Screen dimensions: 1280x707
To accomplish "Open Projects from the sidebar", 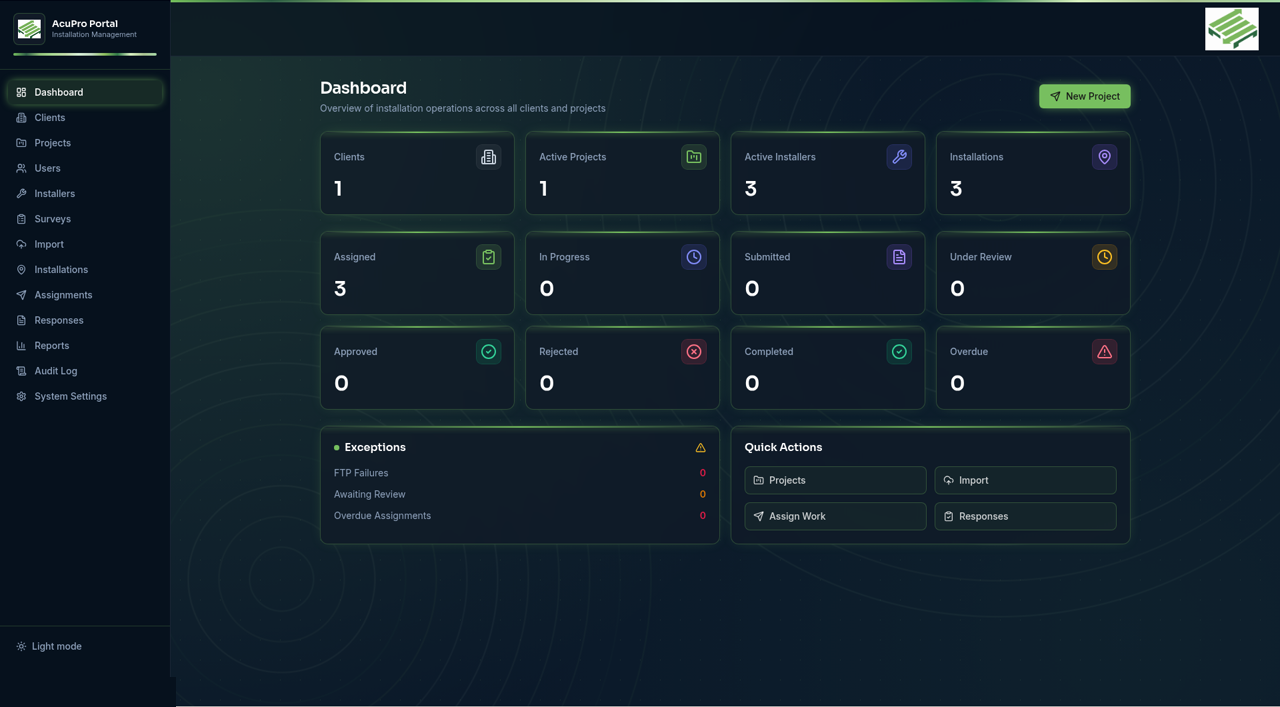I will point(85,143).
